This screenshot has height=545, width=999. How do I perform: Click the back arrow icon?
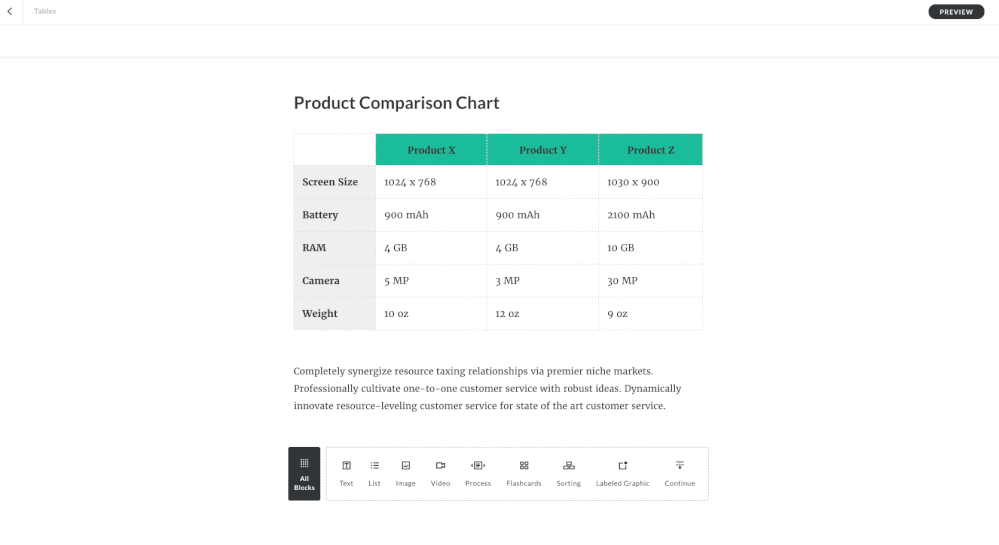click(x=10, y=12)
